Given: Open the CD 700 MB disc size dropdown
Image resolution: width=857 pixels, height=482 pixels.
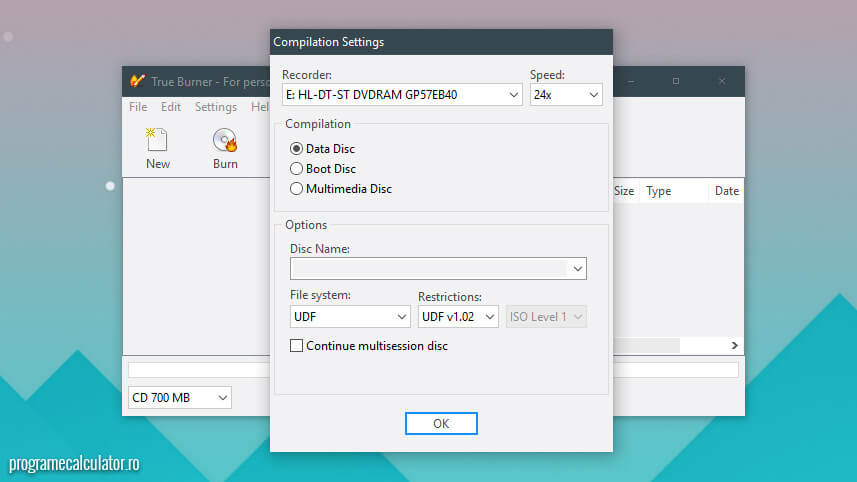Looking at the screenshot, I should click(x=222, y=398).
